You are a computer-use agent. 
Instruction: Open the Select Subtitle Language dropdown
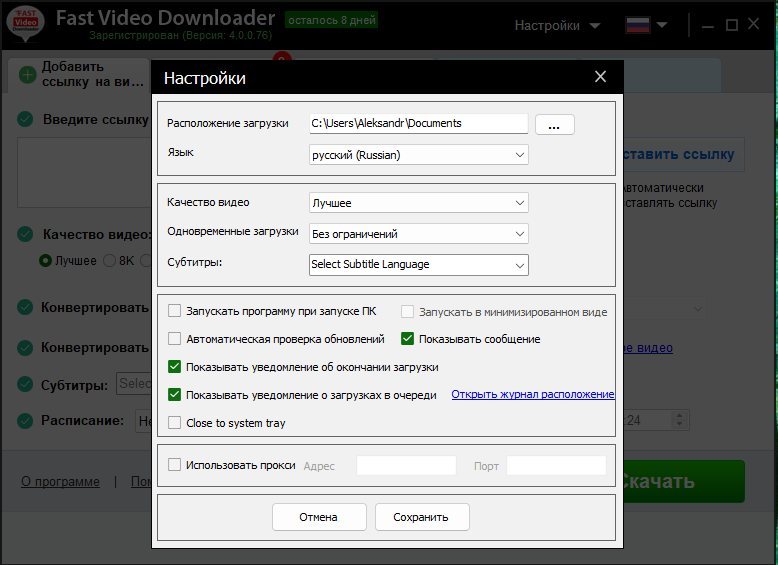tap(419, 264)
